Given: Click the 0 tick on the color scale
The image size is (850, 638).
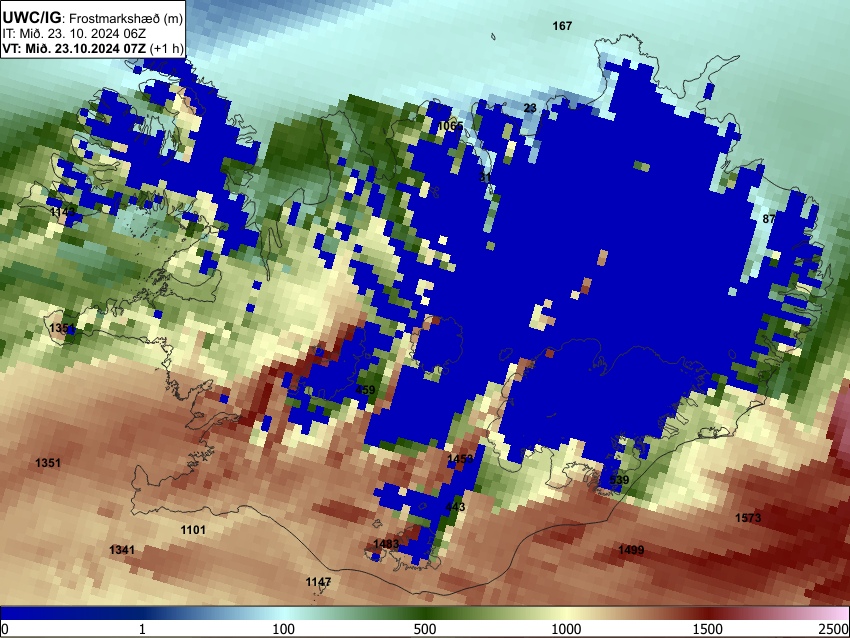Looking at the screenshot, I should point(5,629).
